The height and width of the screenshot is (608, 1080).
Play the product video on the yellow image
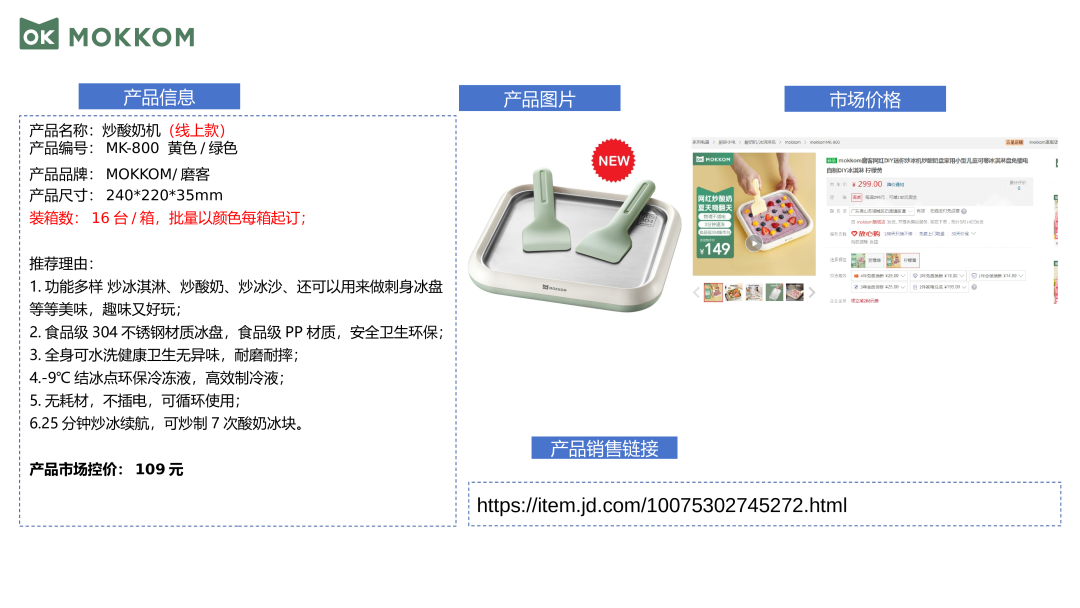click(754, 242)
